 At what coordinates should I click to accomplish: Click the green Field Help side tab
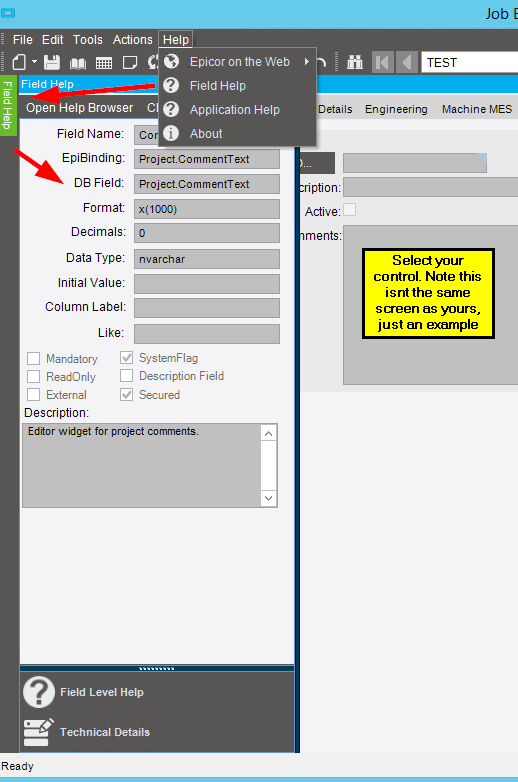pos(8,106)
